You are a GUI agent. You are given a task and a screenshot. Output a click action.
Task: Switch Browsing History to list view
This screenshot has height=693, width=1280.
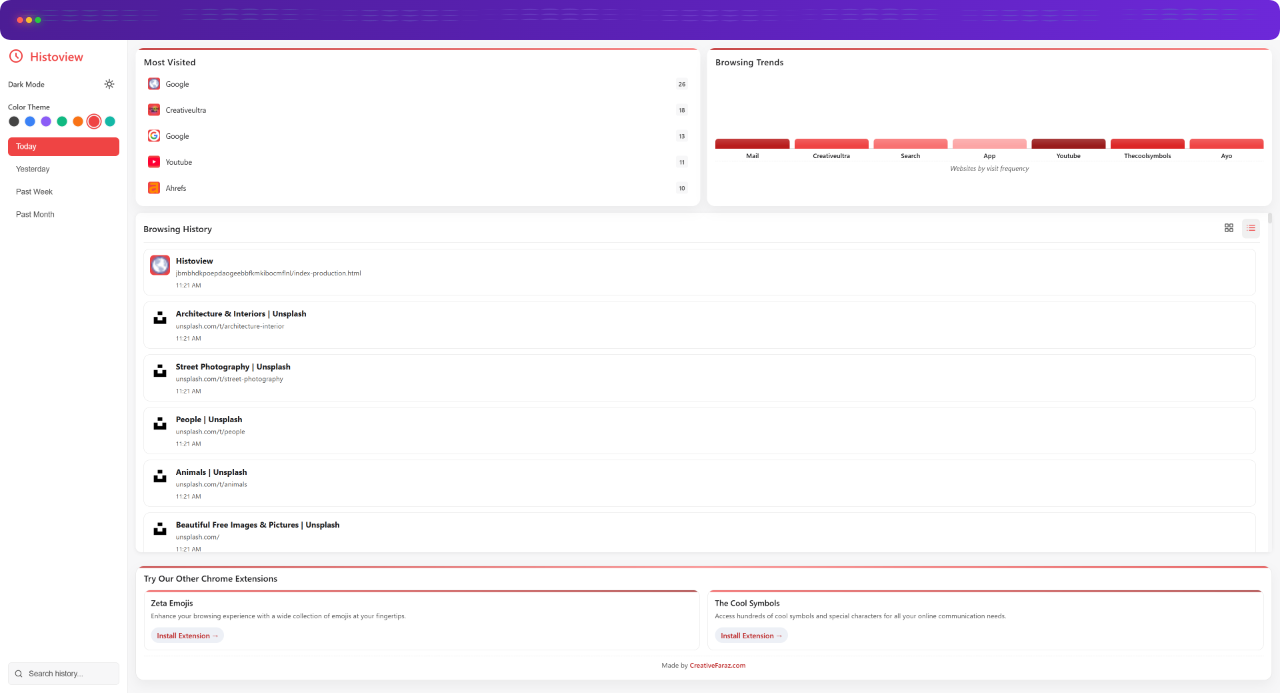(1251, 228)
